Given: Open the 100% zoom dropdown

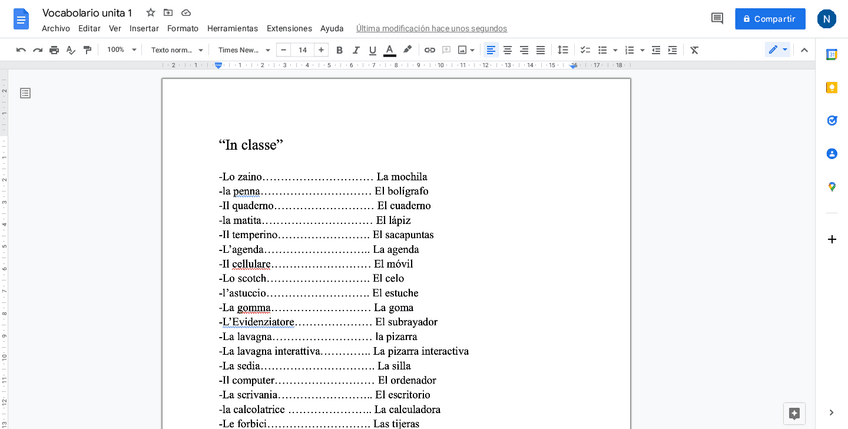Looking at the screenshot, I should (121, 50).
